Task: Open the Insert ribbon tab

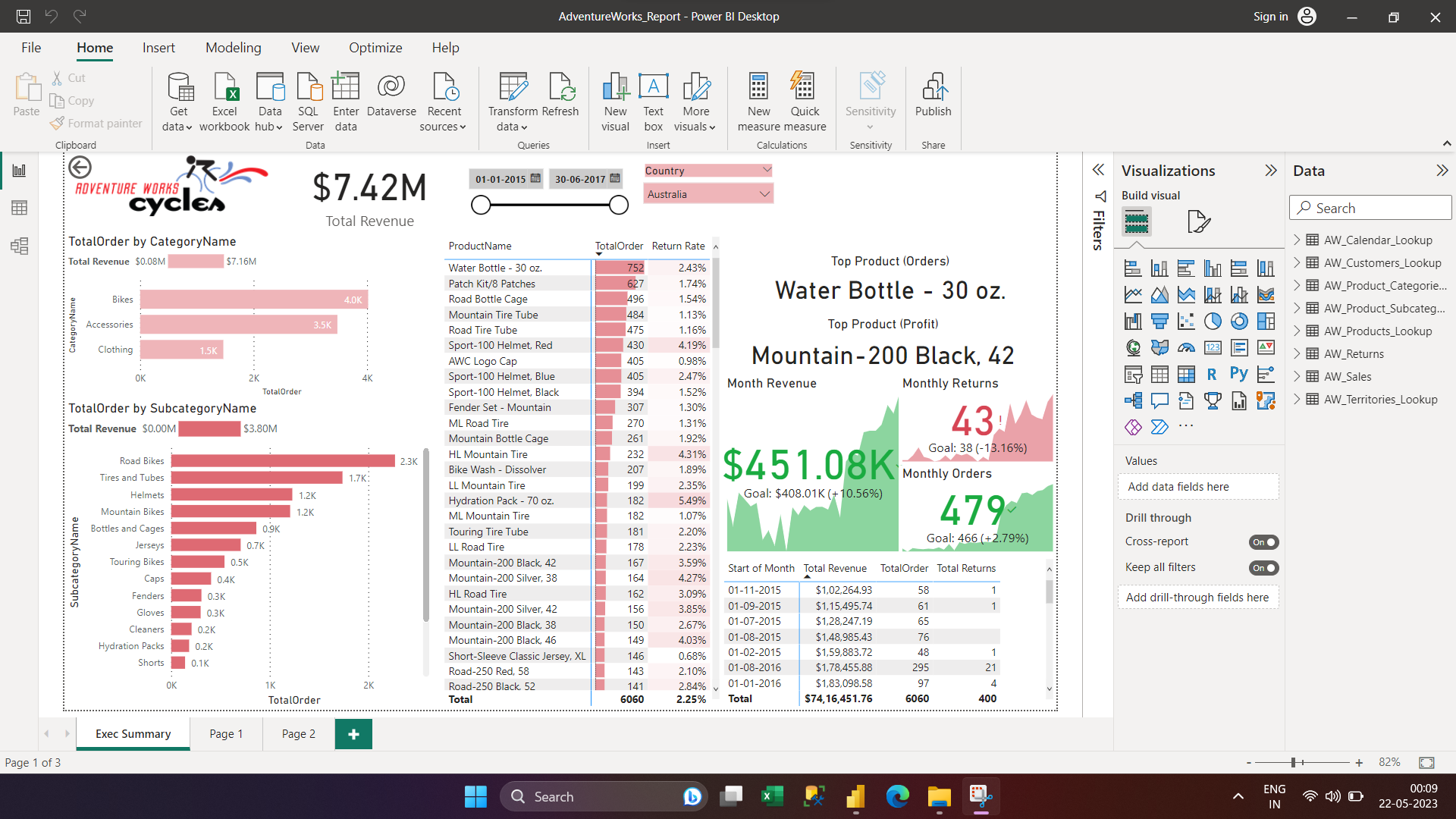Action: point(158,48)
